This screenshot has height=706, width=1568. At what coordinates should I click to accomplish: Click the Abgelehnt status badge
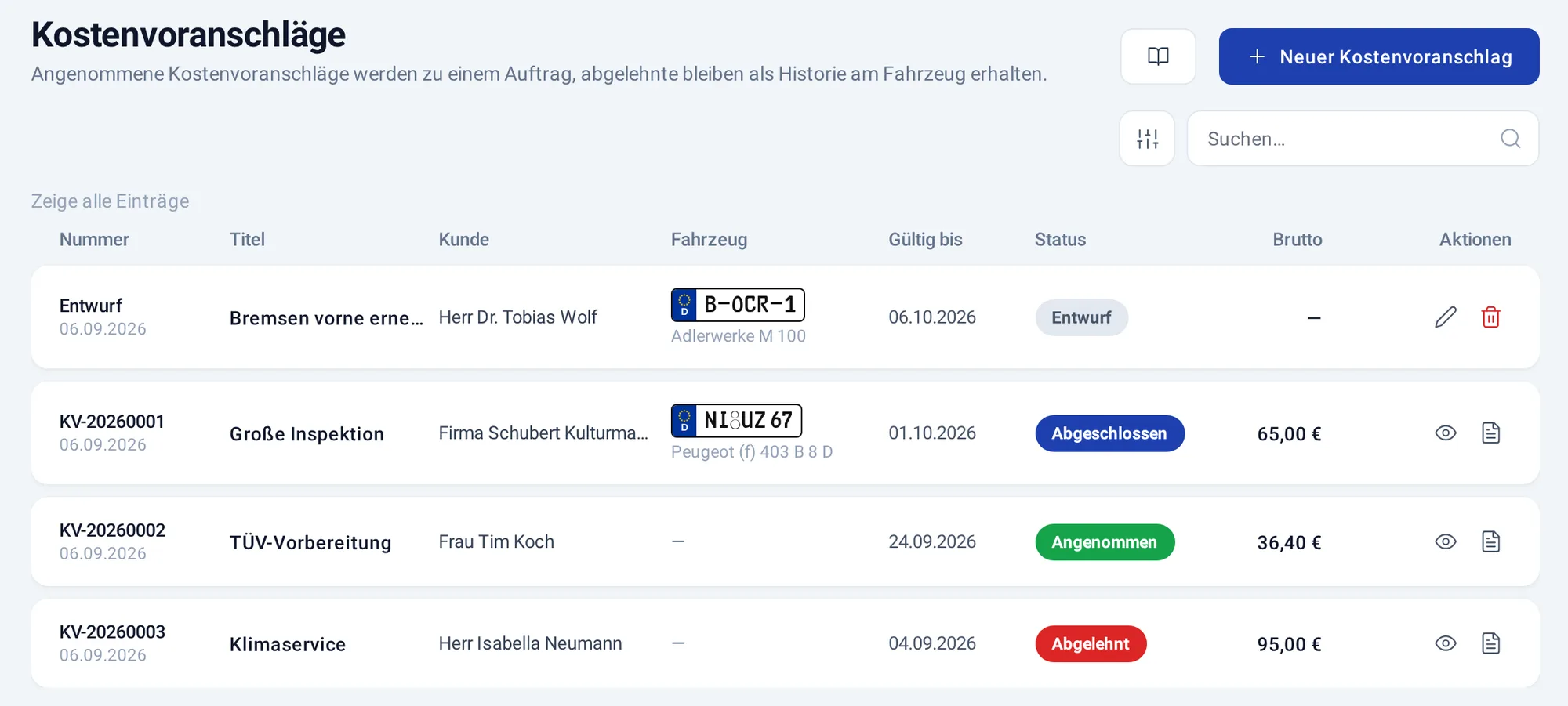(1091, 644)
